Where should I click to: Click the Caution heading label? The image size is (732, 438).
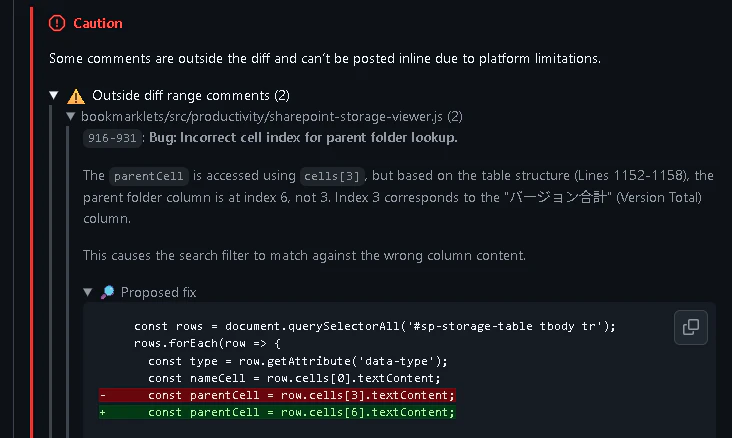point(98,23)
